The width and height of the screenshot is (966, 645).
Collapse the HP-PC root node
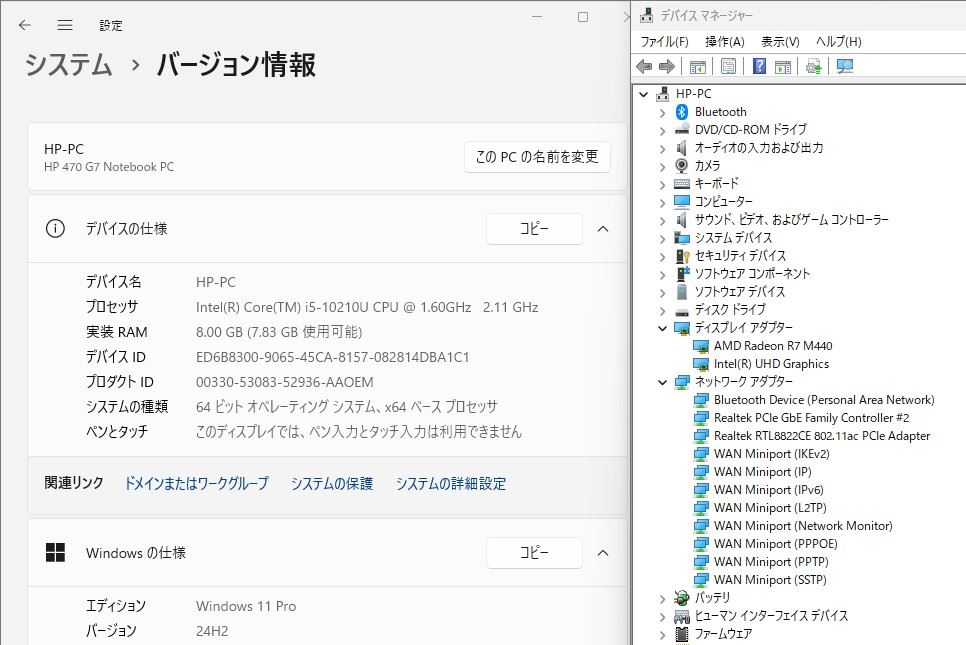point(643,94)
